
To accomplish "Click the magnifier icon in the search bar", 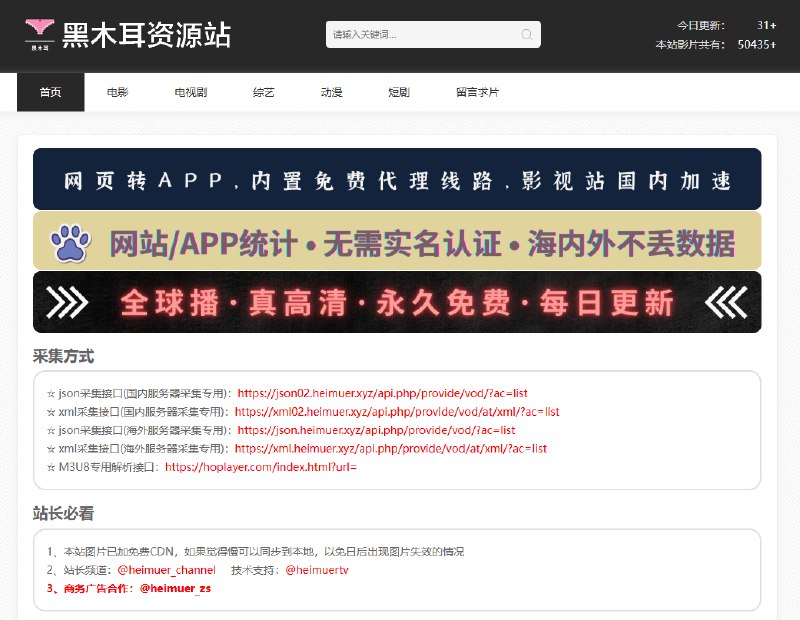I will tap(527, 34).
